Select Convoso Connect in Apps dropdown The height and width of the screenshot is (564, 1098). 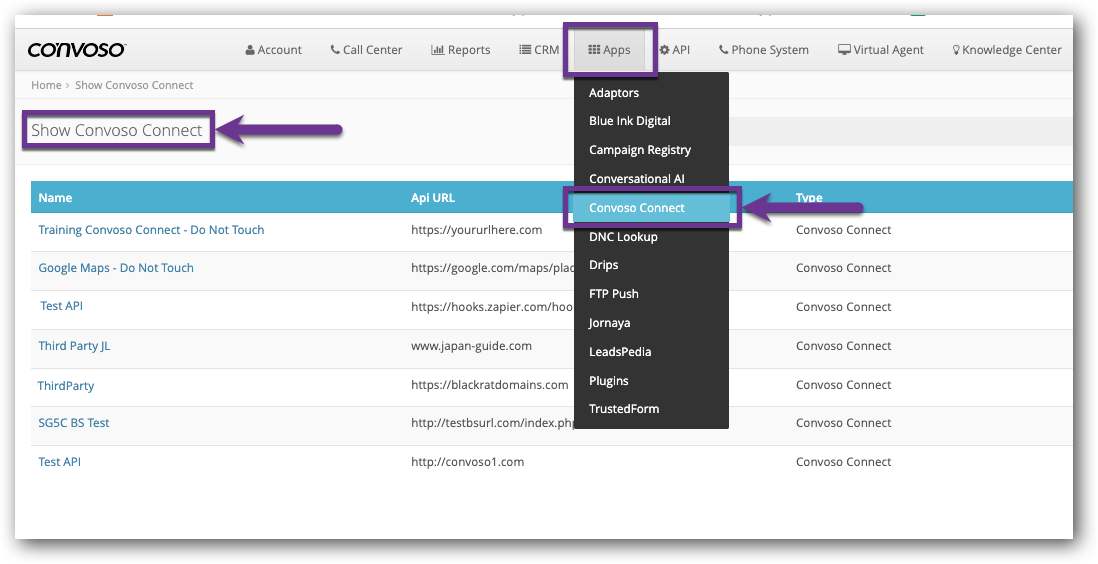651,207
